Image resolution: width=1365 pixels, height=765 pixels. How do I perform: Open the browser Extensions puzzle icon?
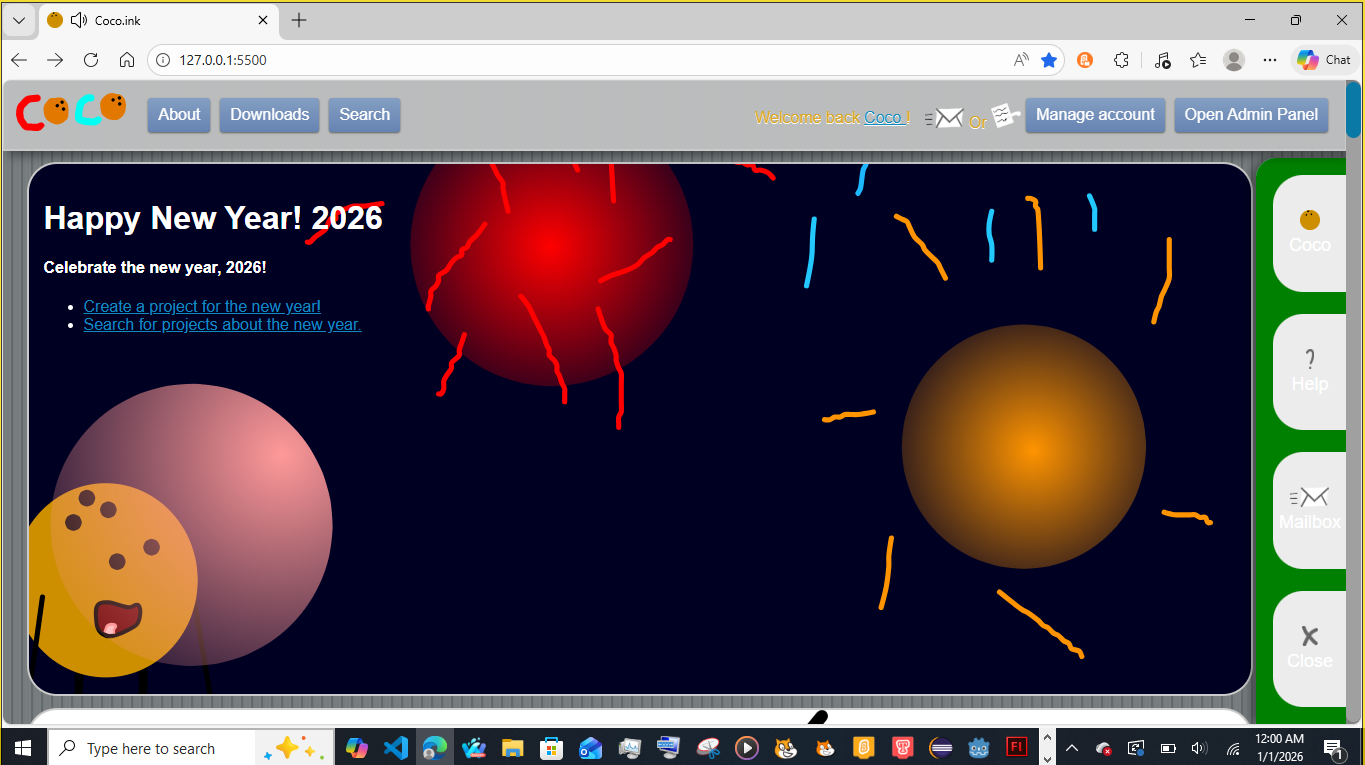click(1121, 60)
